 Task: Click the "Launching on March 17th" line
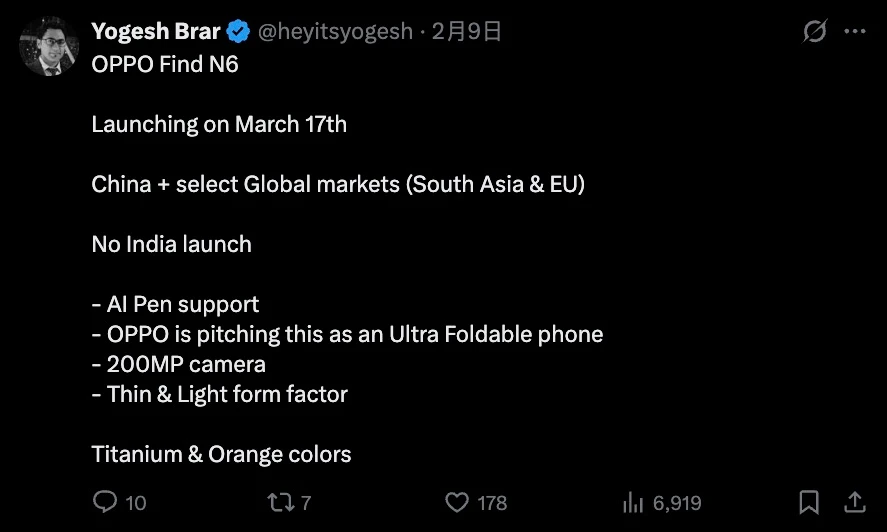point(219,125)
